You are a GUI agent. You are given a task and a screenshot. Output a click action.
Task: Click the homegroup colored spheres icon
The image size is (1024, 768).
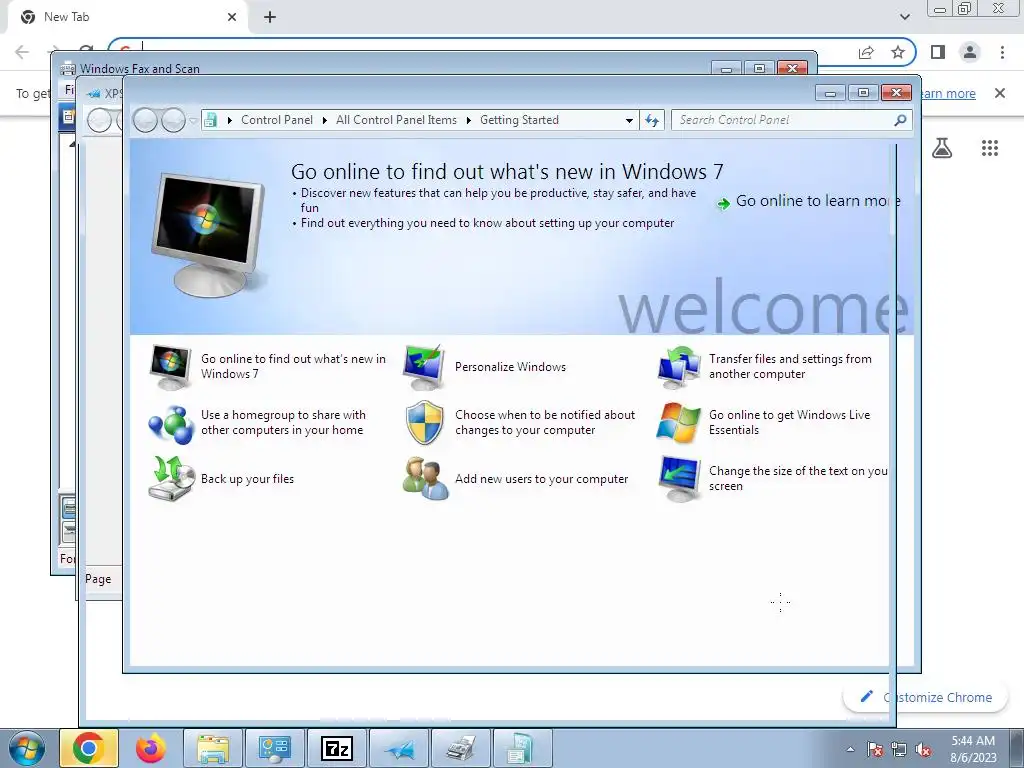(170, 423)
